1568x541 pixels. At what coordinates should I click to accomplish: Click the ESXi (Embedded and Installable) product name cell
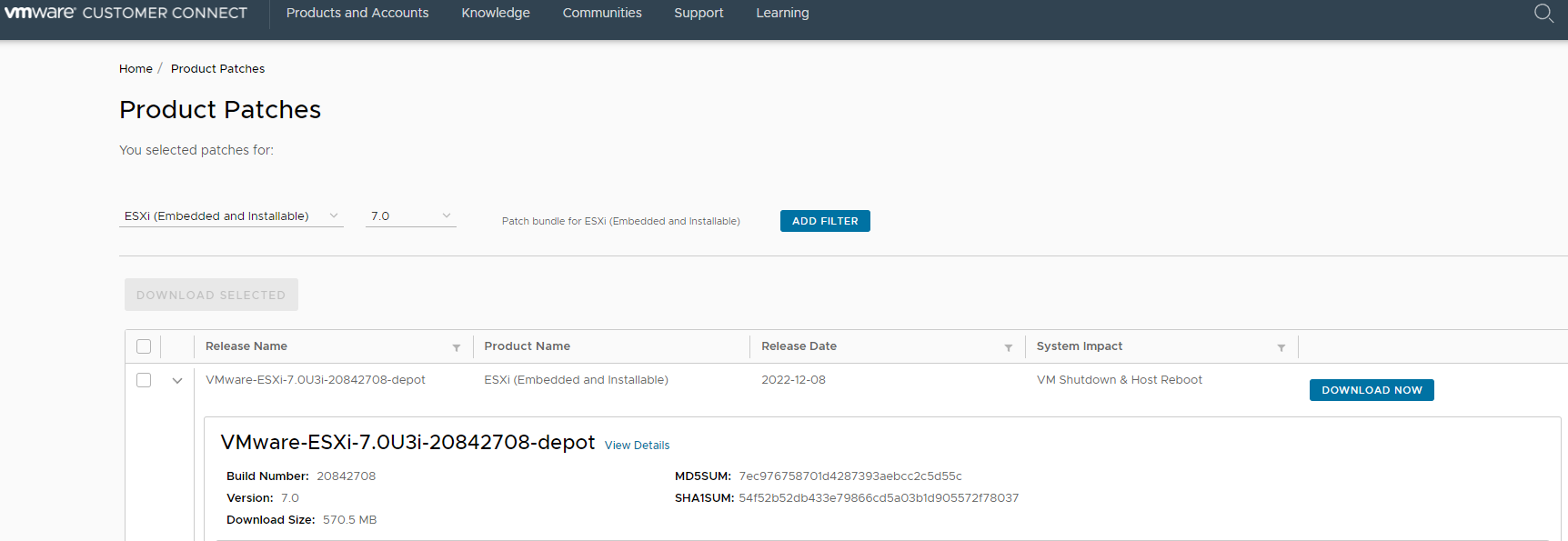point(576,380)
